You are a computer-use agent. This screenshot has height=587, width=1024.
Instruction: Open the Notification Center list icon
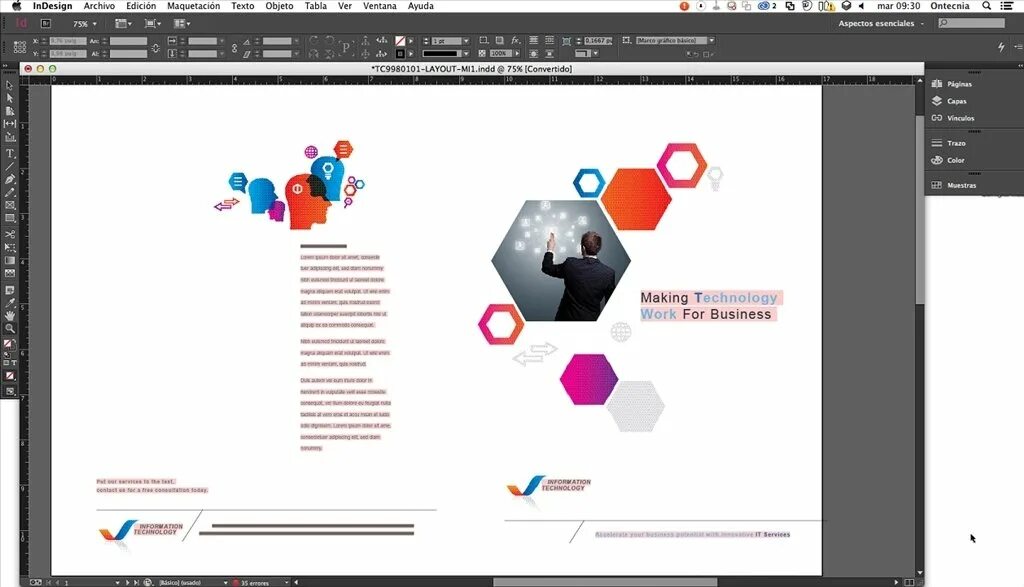tap(1007, 6)
